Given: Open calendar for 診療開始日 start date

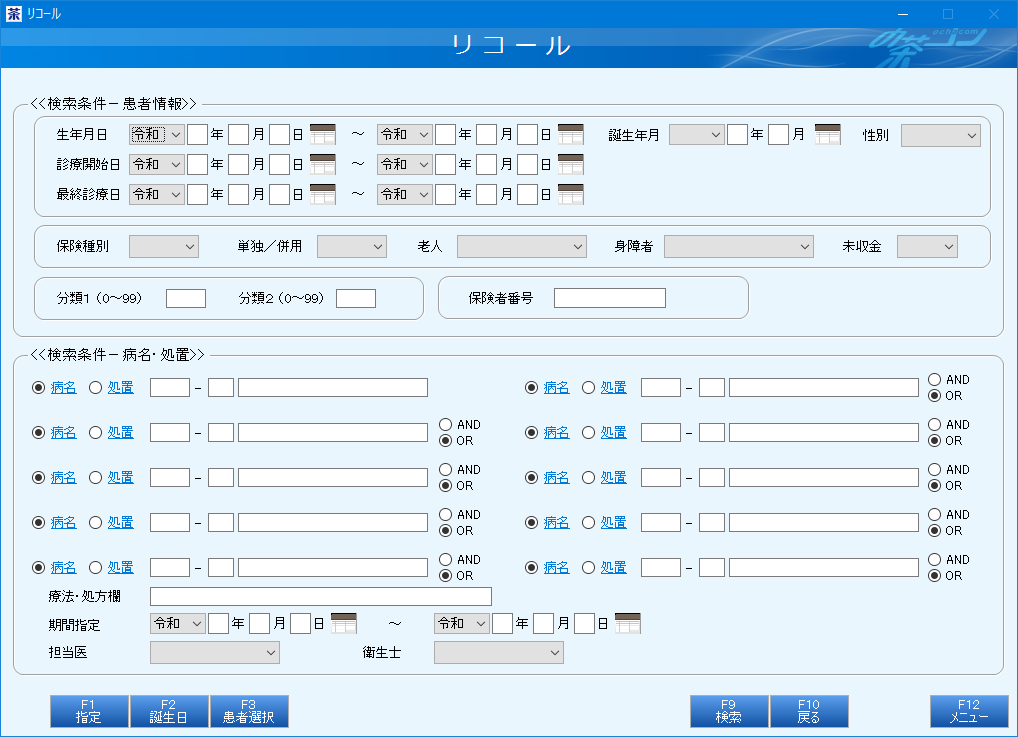Looking at the screenshot, I should tap(323, 164).
